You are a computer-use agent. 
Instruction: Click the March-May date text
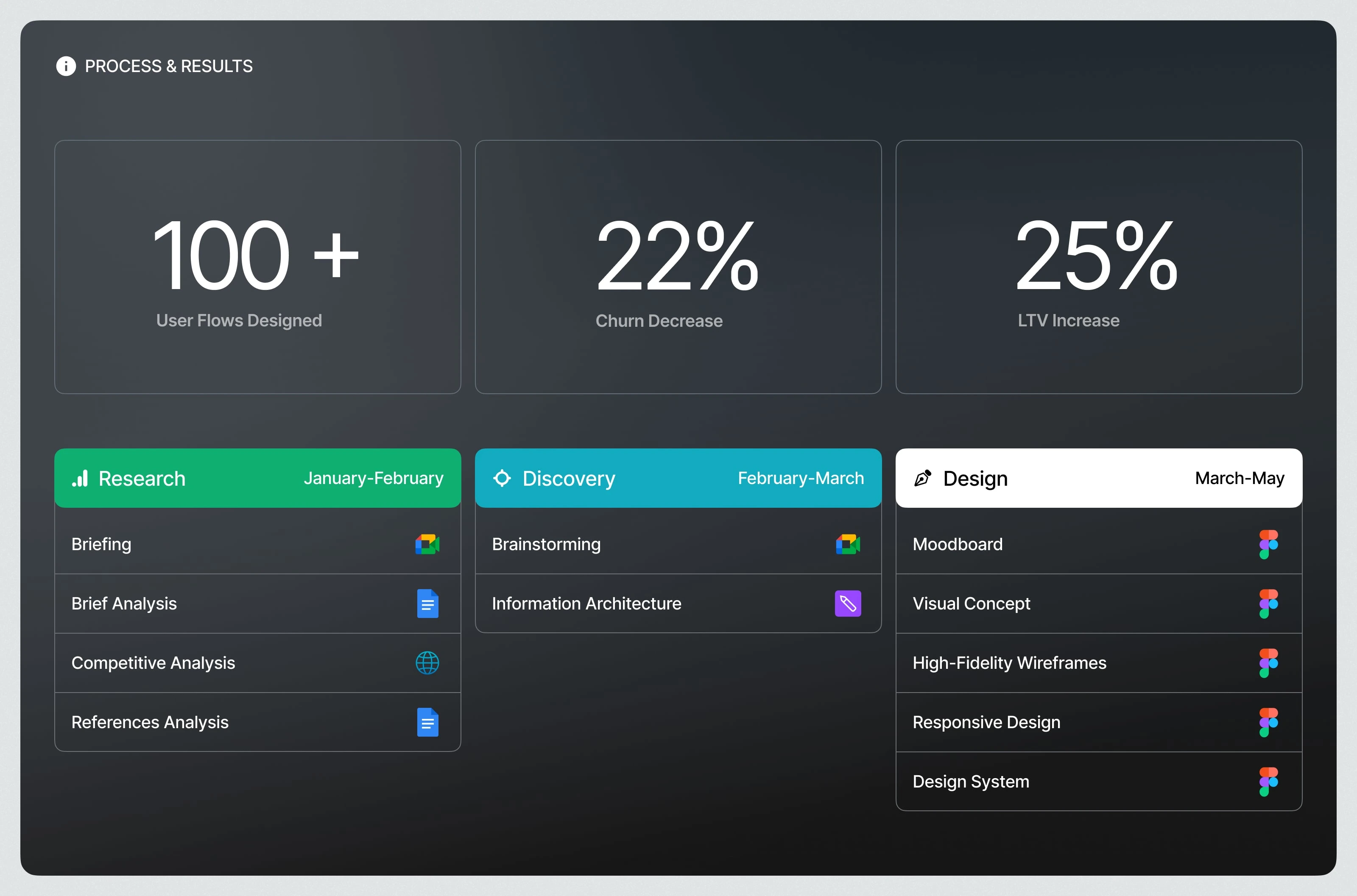click(x=1239, y=478)
